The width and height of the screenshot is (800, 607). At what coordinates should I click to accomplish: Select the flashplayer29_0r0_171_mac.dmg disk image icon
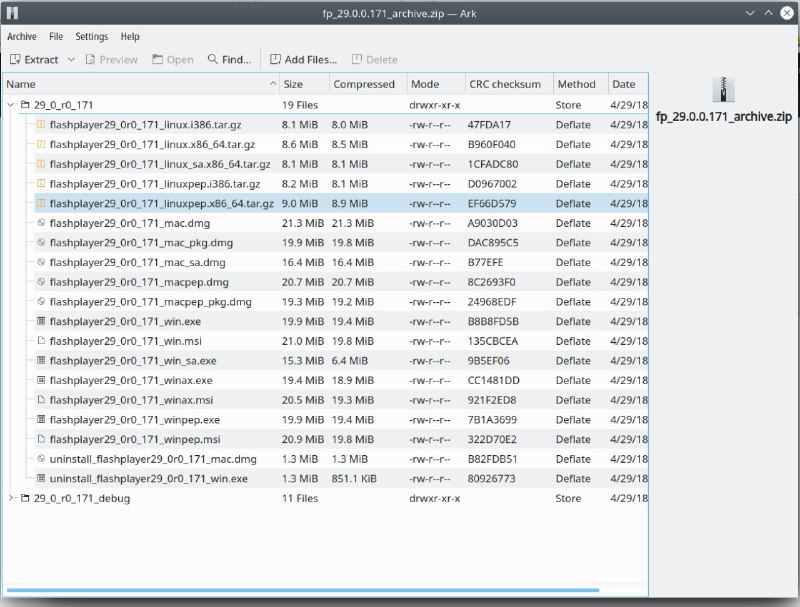(41, 223)
